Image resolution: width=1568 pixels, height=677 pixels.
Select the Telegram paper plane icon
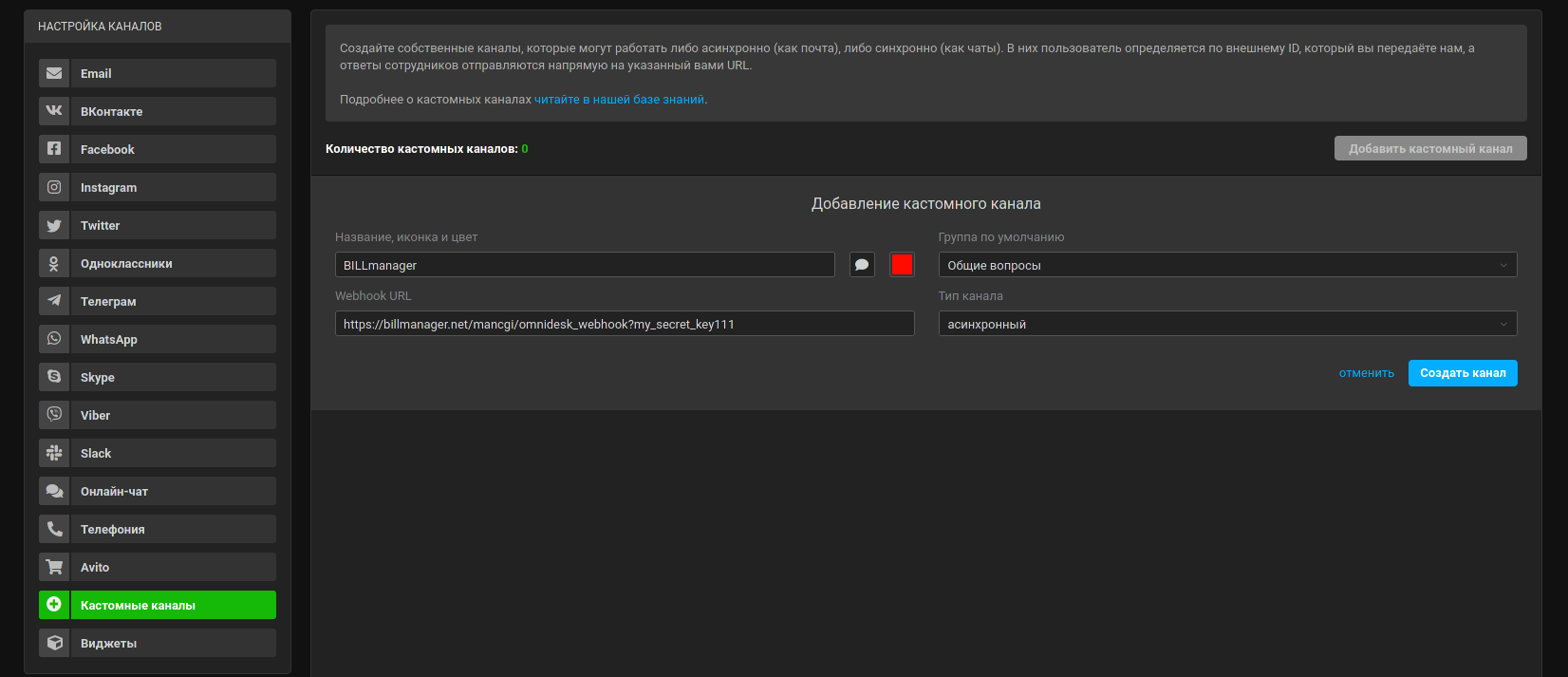tap(54, 301)
